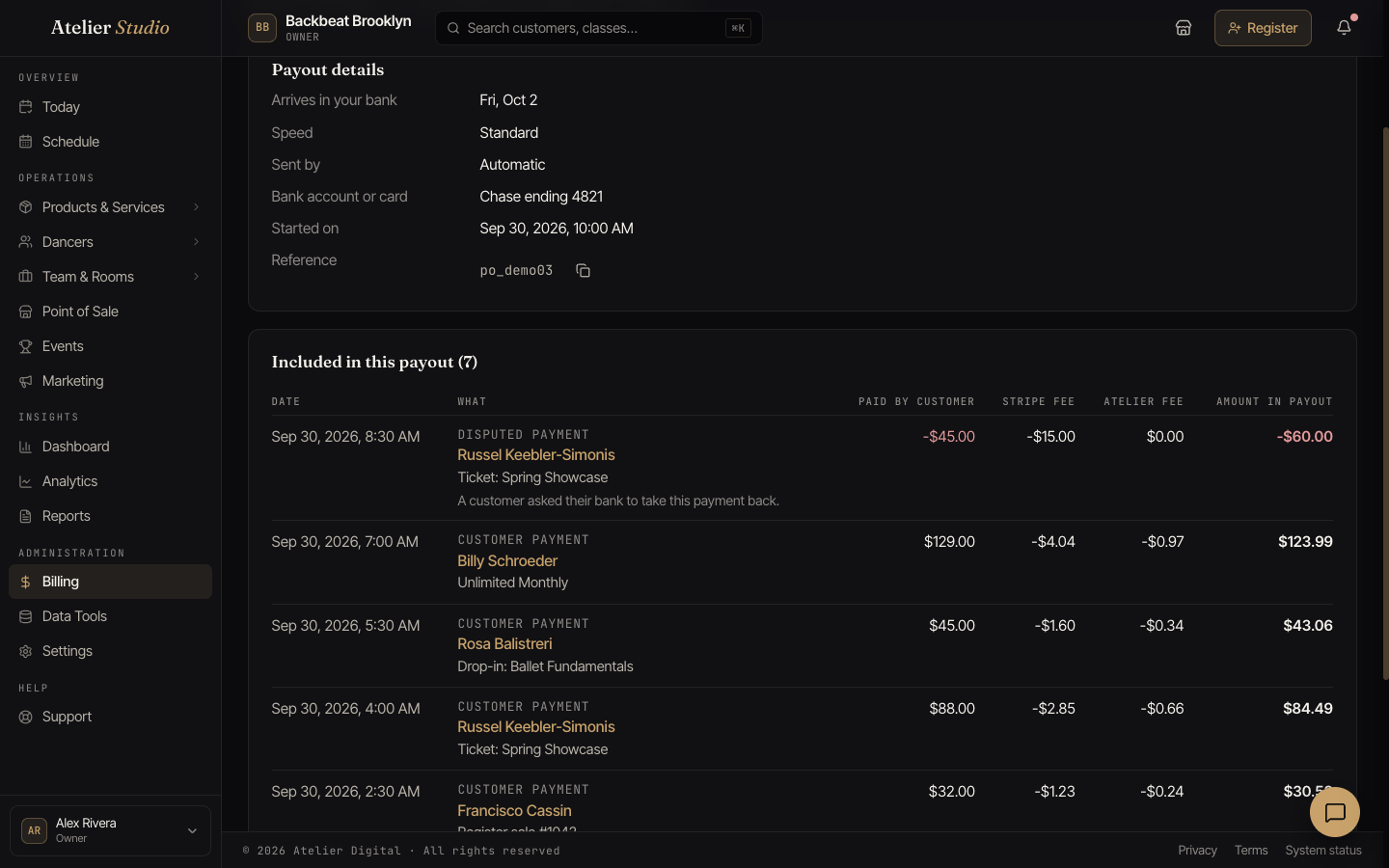Open the Analytics menu item
Image resolution: width=1389 pixels, height=868 pixels.
pos(110,481)
